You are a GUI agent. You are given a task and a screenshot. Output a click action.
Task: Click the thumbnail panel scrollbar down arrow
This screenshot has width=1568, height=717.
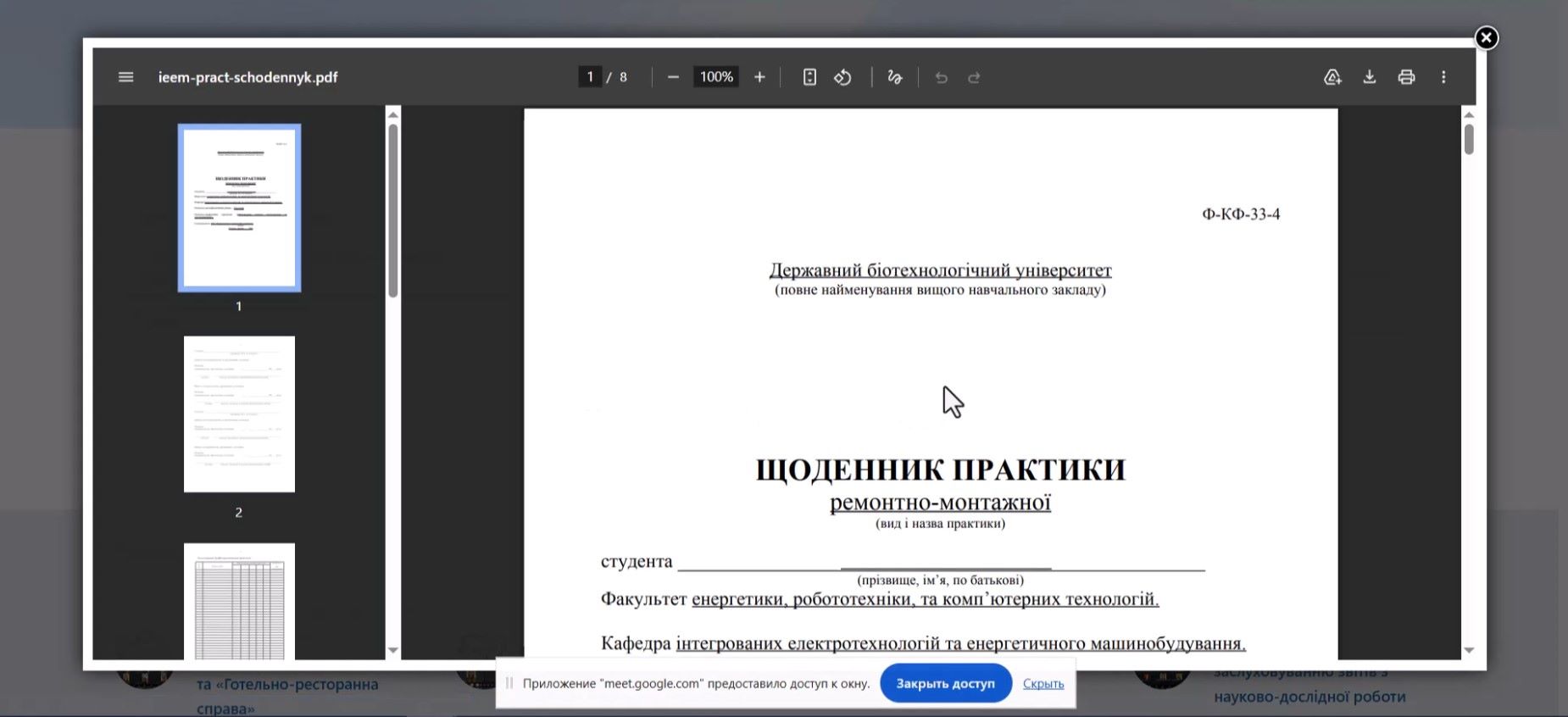[x=392, y=650]
